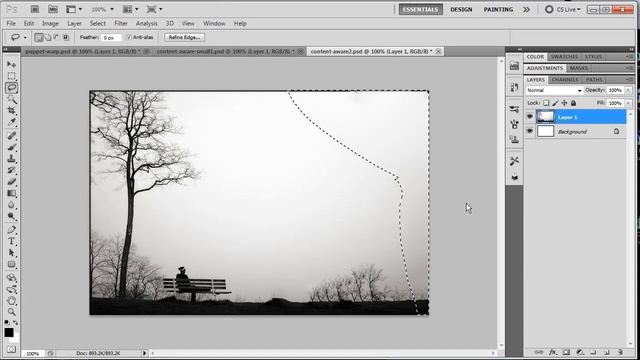640x360 pixels.
Task: Switch to Essentials workspace
Action: pyautogui.click(x=420, y=9)
